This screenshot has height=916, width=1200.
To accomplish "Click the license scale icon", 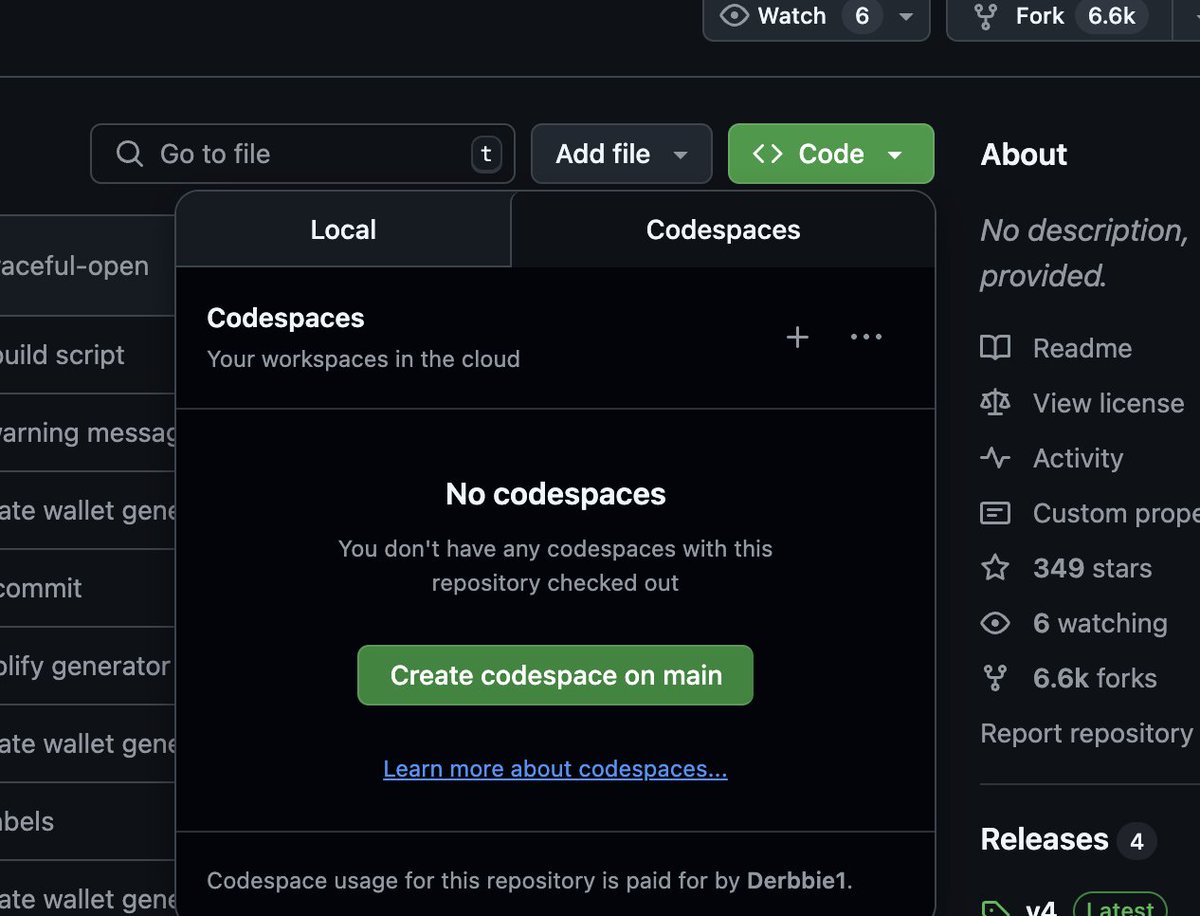I will pyautogui.click(x=995, y=403).
